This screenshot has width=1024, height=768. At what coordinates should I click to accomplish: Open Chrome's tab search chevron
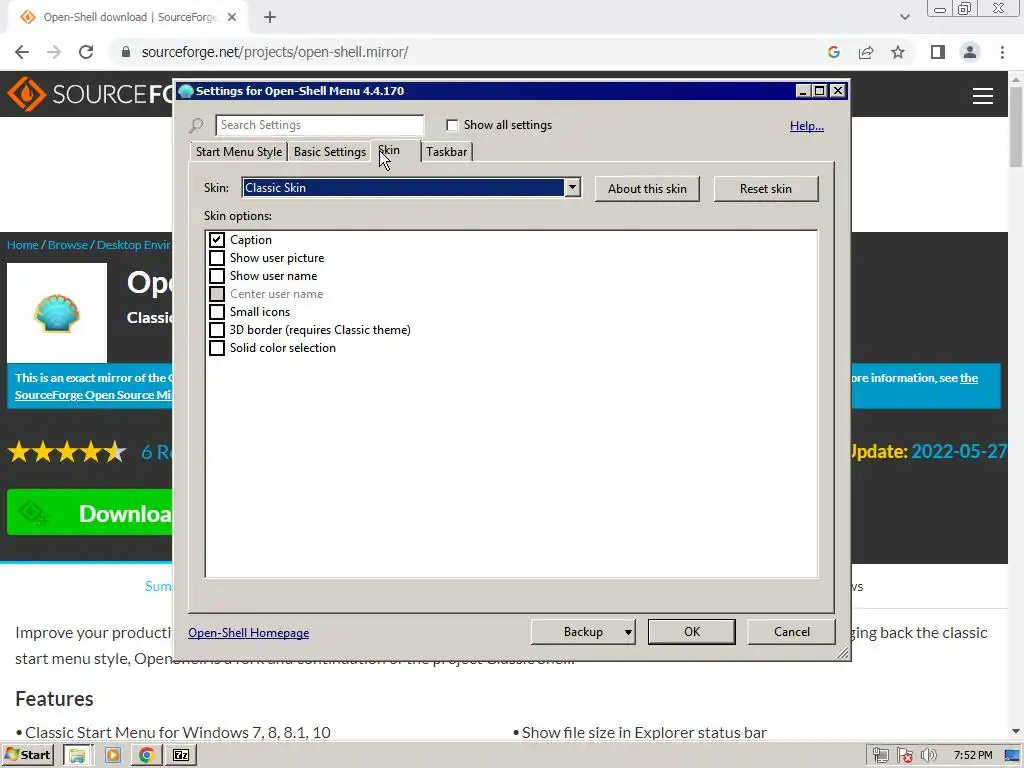(904, 17)
